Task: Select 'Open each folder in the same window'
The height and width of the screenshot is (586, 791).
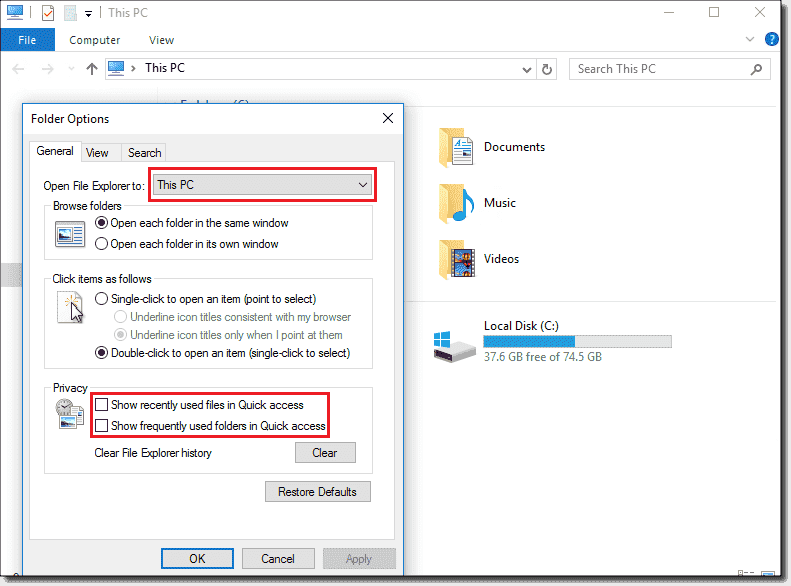Action: click(192, 223)
